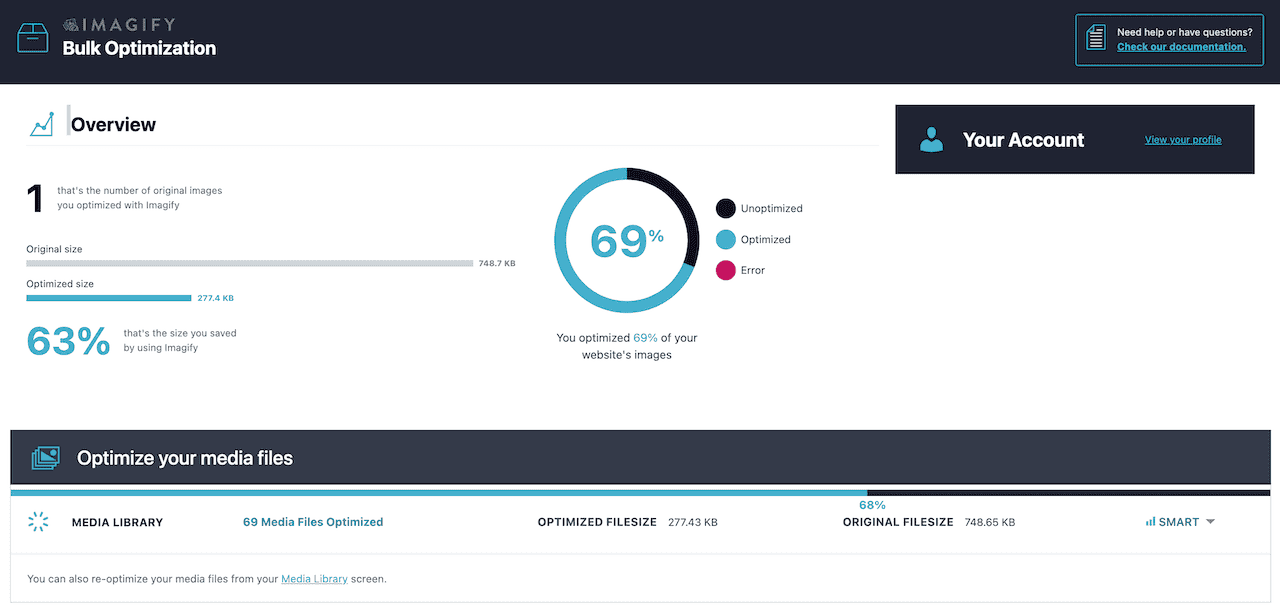This screenshot has width=1280, height=610.
Task: Open the View your profile link
Action: [1183, 139]
